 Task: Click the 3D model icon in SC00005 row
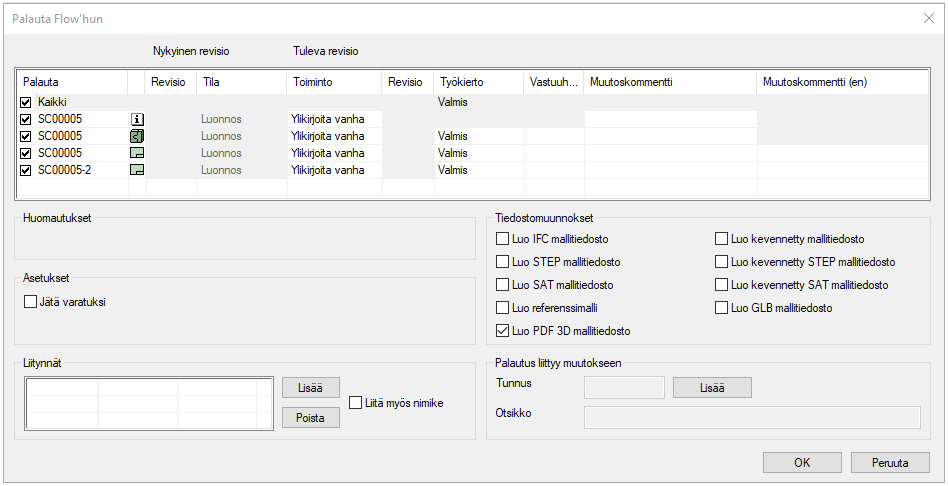[137, 136]
